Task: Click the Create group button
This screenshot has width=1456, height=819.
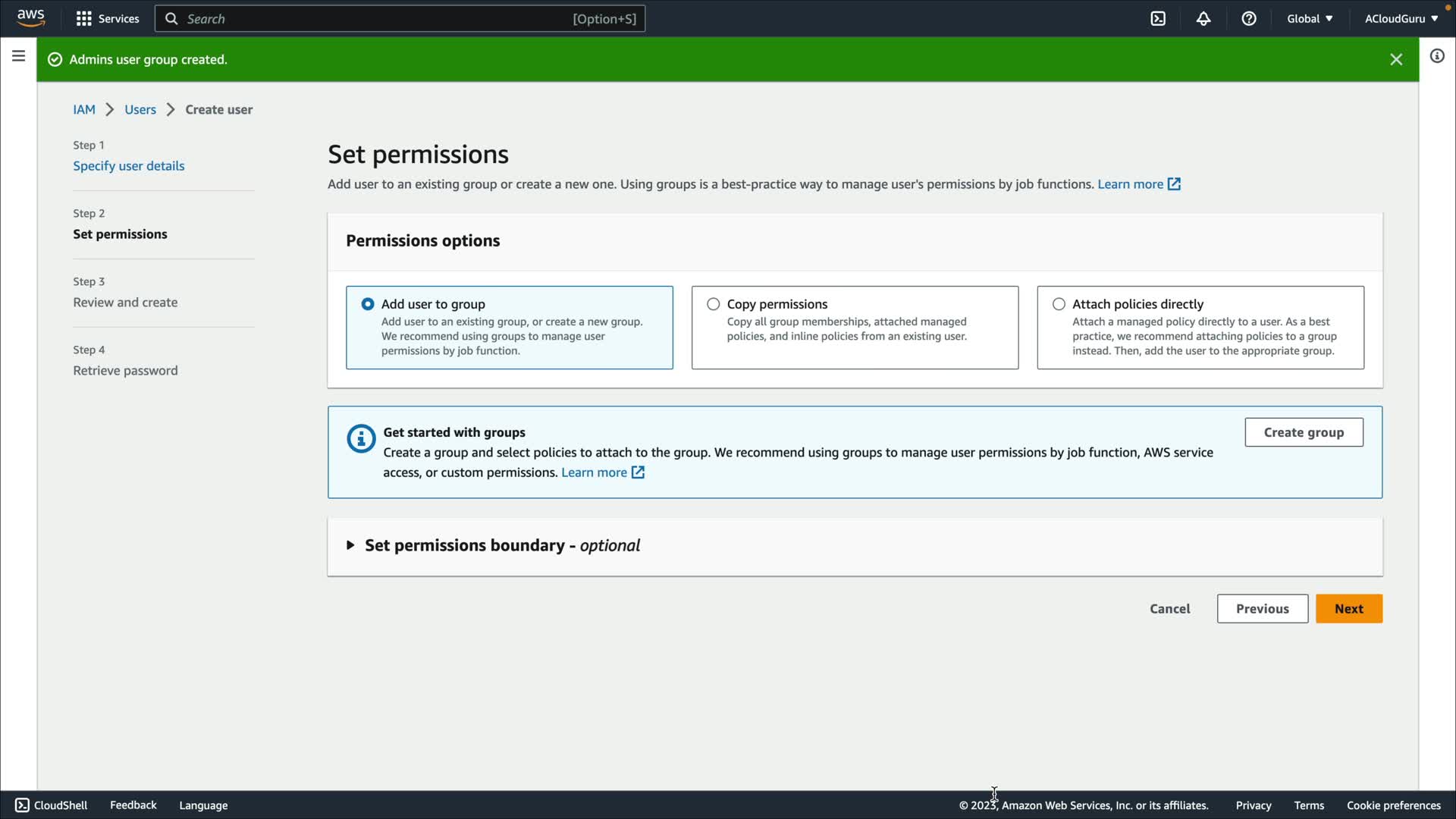Action: coord(1304,432)
